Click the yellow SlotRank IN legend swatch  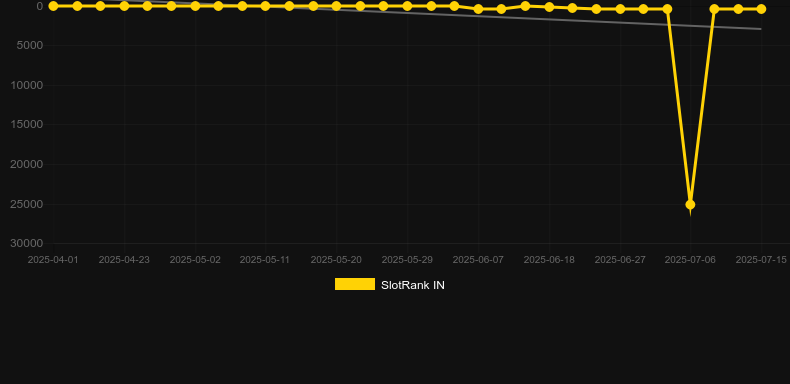(x=355, y=284)
